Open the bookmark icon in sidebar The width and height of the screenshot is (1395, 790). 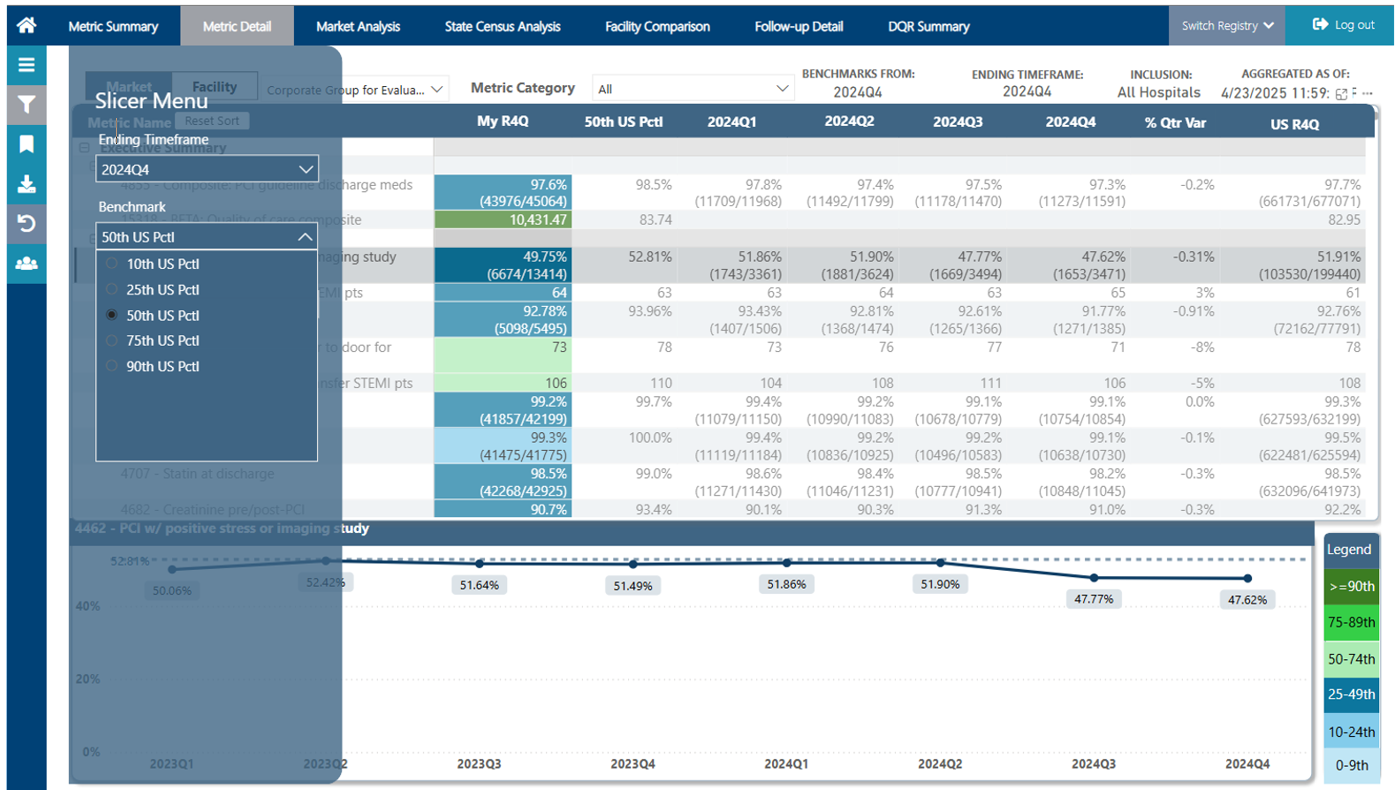coord(27,144)
